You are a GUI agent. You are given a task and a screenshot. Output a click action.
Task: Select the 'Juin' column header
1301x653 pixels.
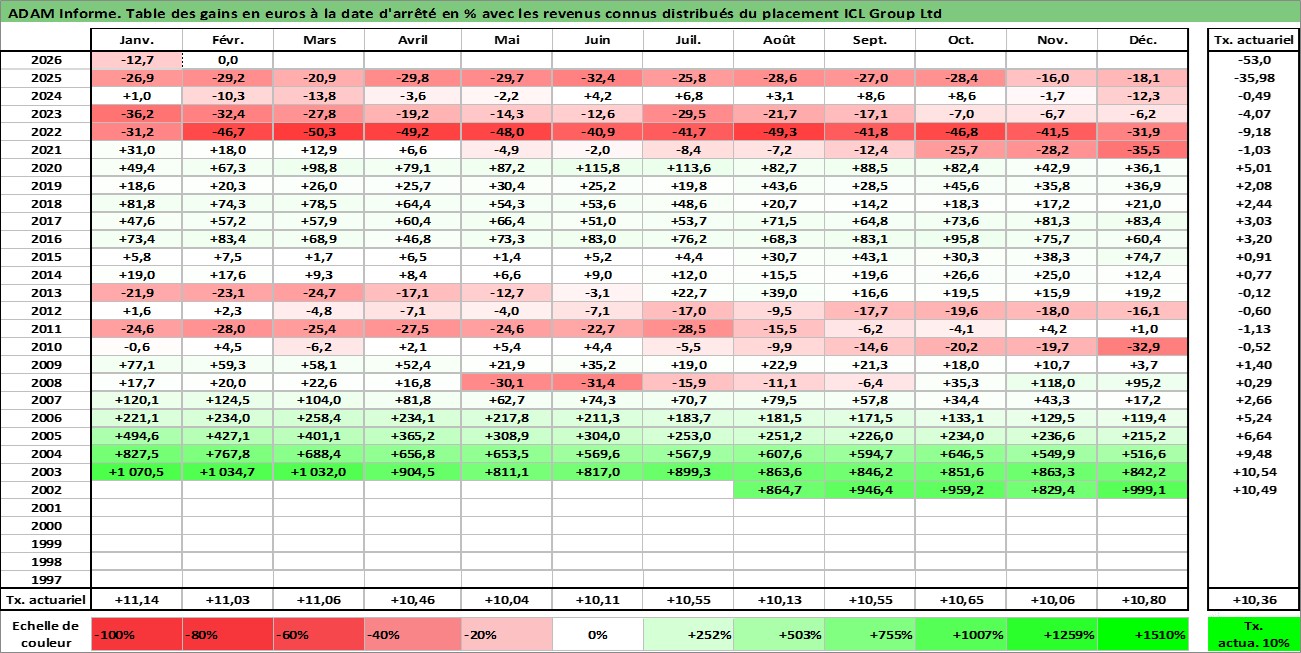[x=598, y=40]
